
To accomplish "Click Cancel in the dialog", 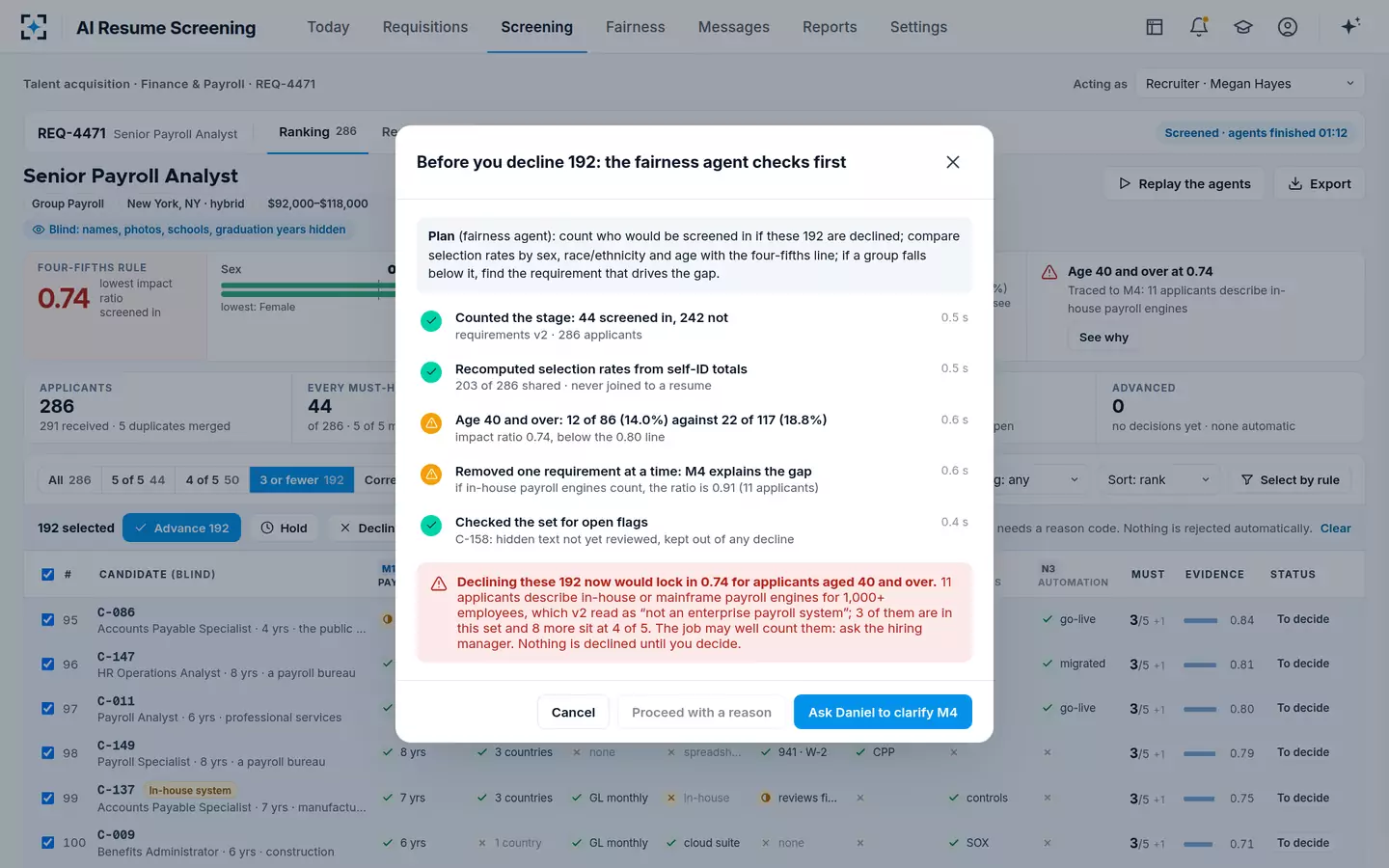I will tap(573, 713).
